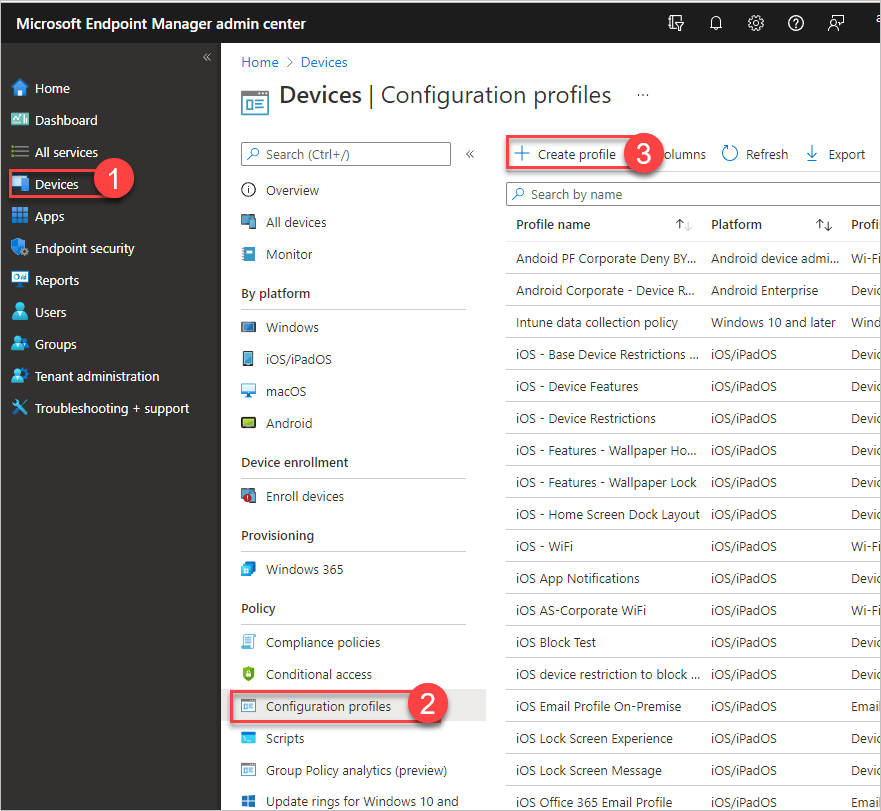Sort by Platform column arrows

pyautogui.click(x=824, y=225)
